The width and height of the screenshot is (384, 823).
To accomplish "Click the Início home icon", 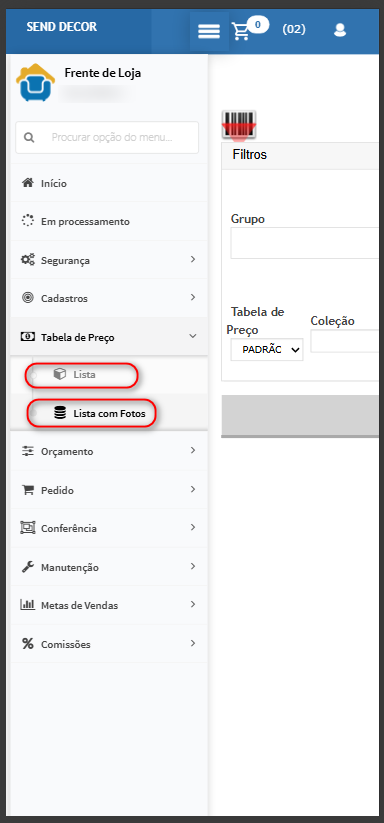I will coord(27,183).
